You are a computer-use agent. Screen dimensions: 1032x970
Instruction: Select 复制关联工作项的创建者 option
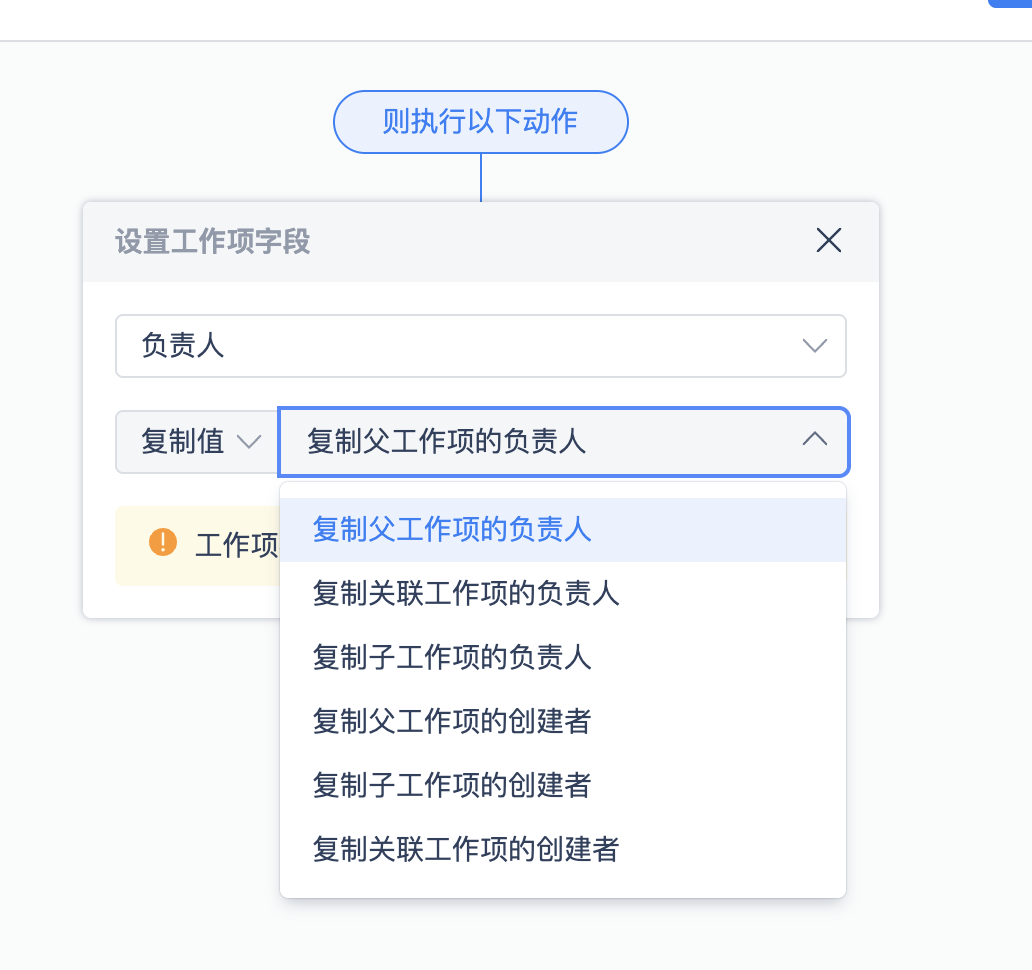pyautogui.click(x=466, y=849)
